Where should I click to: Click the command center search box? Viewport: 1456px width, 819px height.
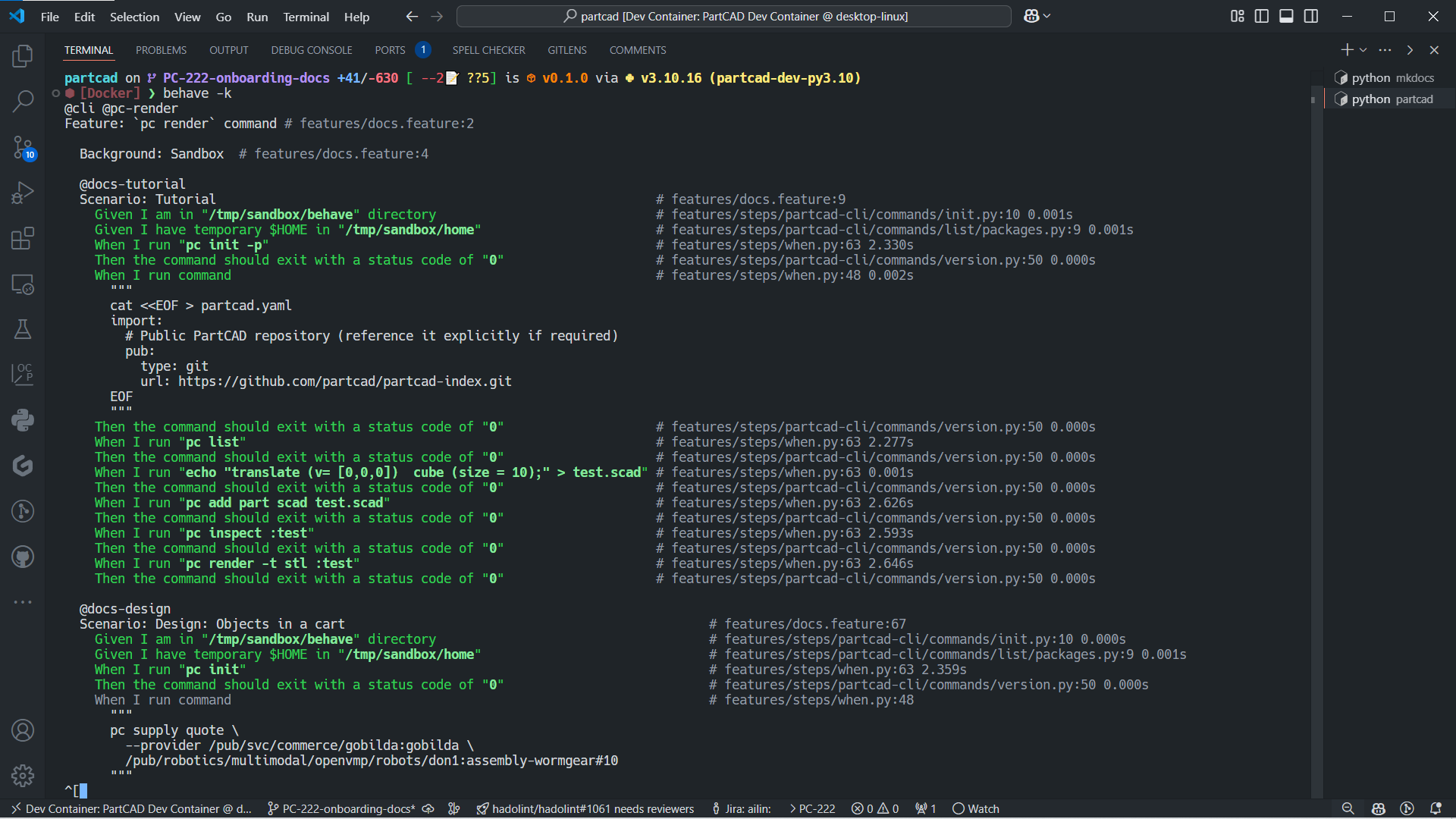point(734,16)
